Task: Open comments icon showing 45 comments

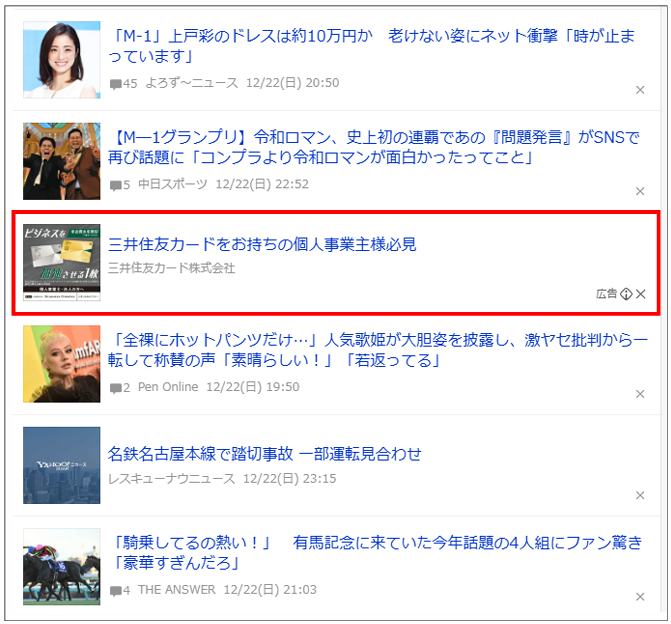Action: pyautogui.click(x=116, y=84)
